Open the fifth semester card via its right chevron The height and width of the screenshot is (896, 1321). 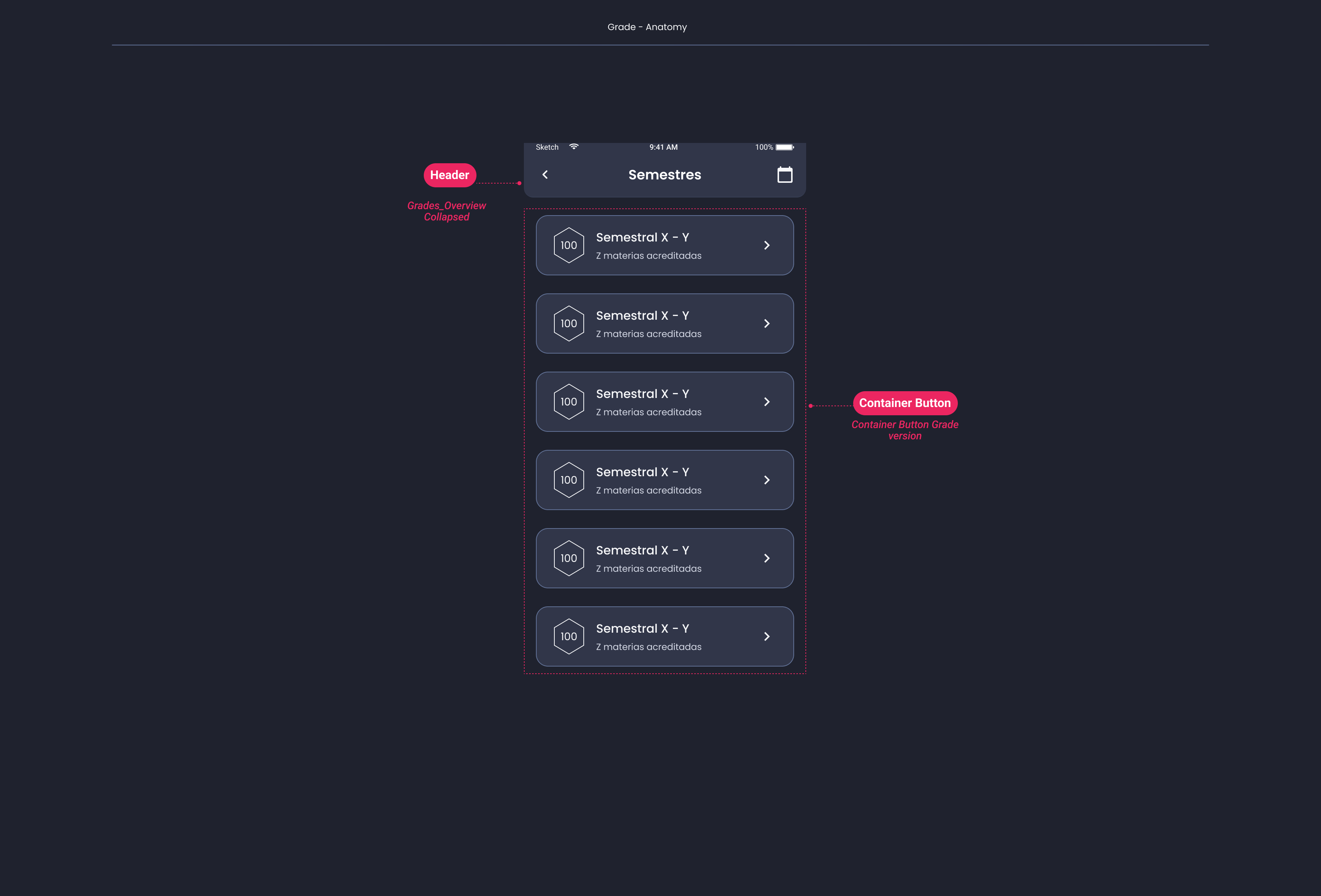click(x=767, y=558)
